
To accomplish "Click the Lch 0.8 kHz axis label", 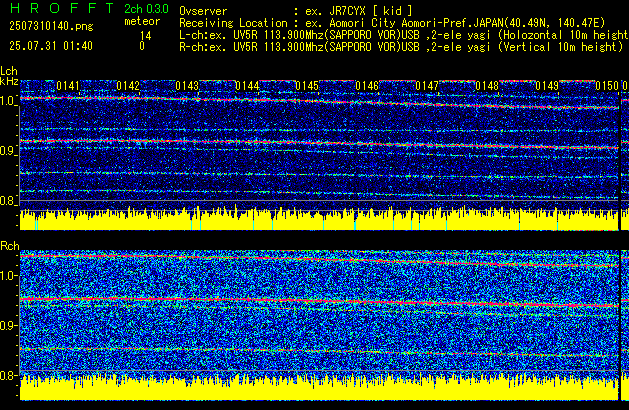I will click(8, 201).
